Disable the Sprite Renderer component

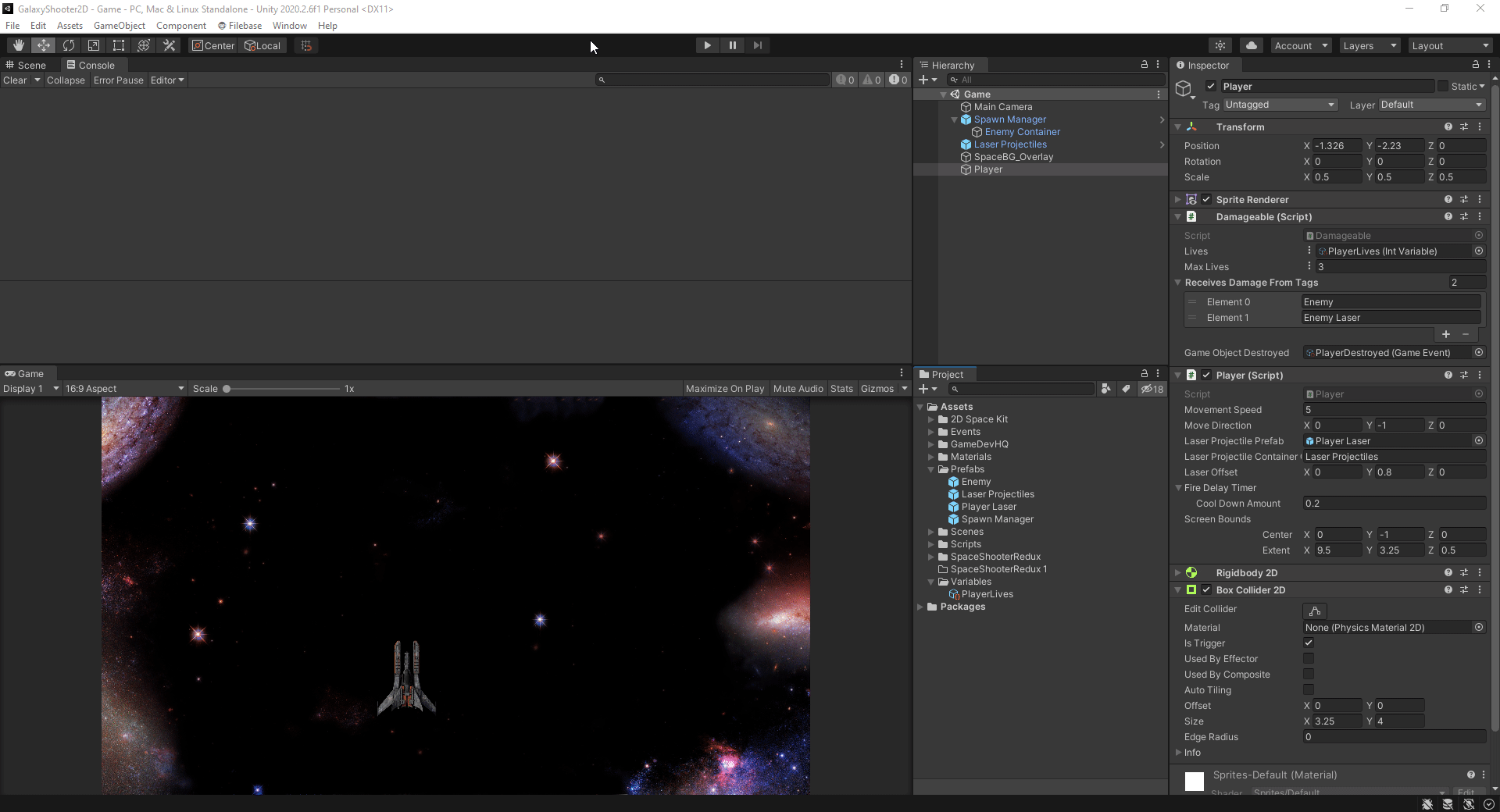(x=1206, y=199)
